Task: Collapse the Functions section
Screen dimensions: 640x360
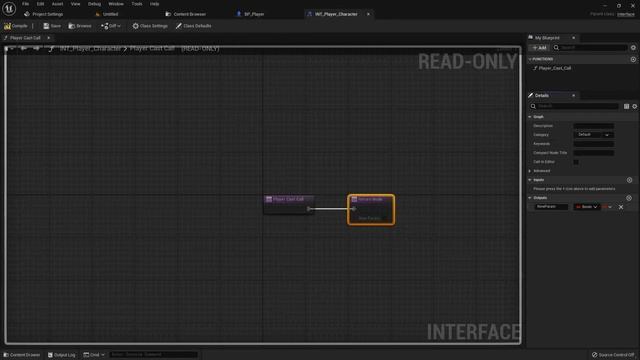Action: 530,59
